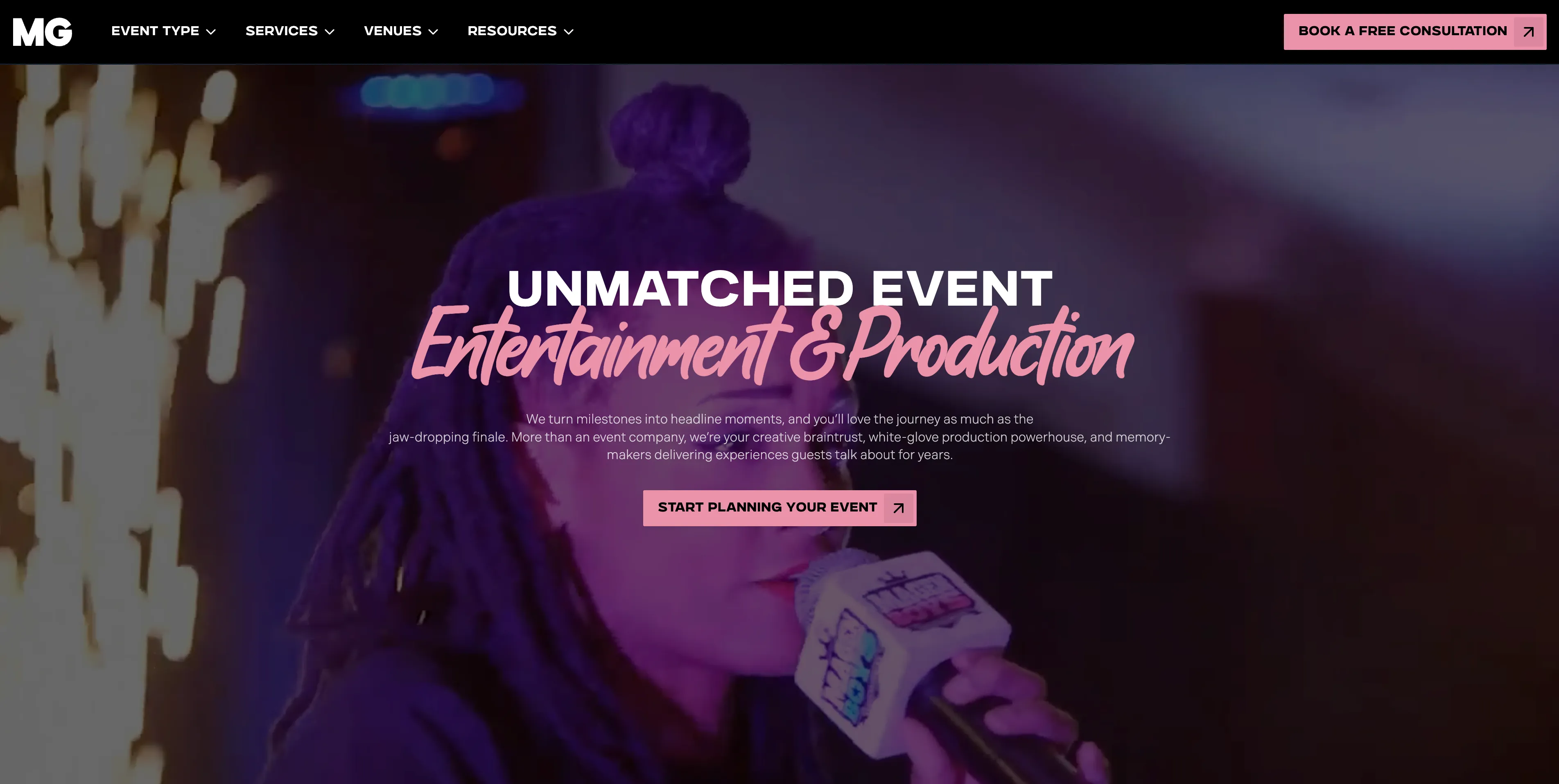The image size is (1559, 784).
Task: Expand the chevron next to Resources
Action: coord(568,32)
